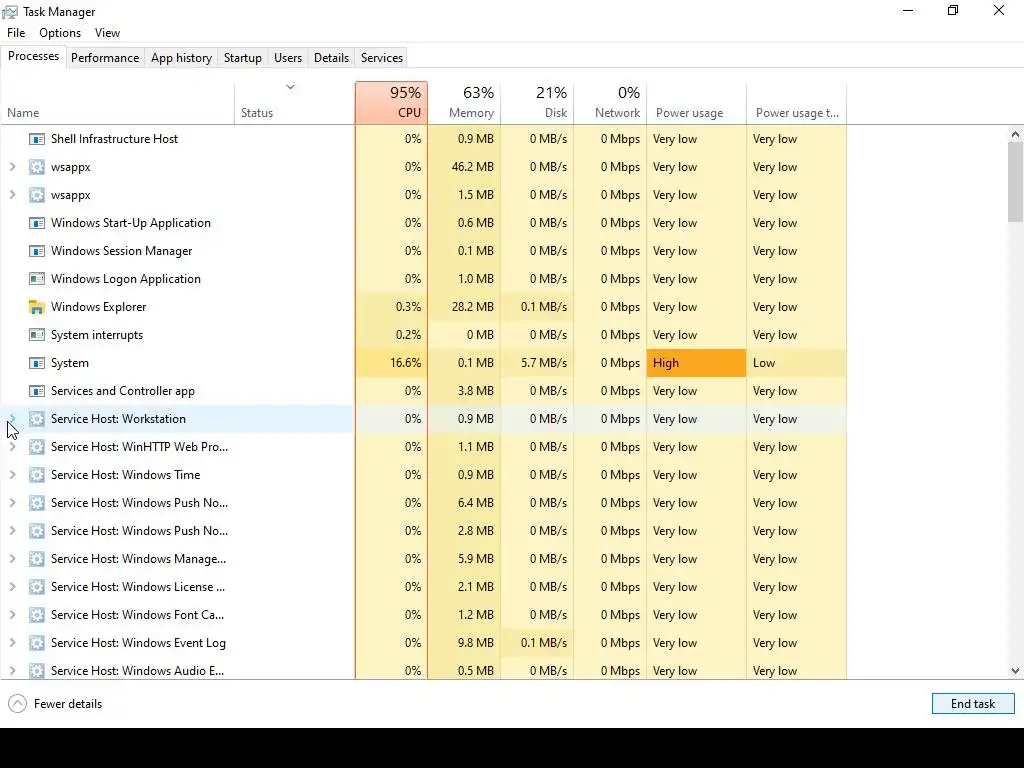The image size is (1024, 768).
Task: Expand Service Host: Workstation
Action: coord(12,419)
